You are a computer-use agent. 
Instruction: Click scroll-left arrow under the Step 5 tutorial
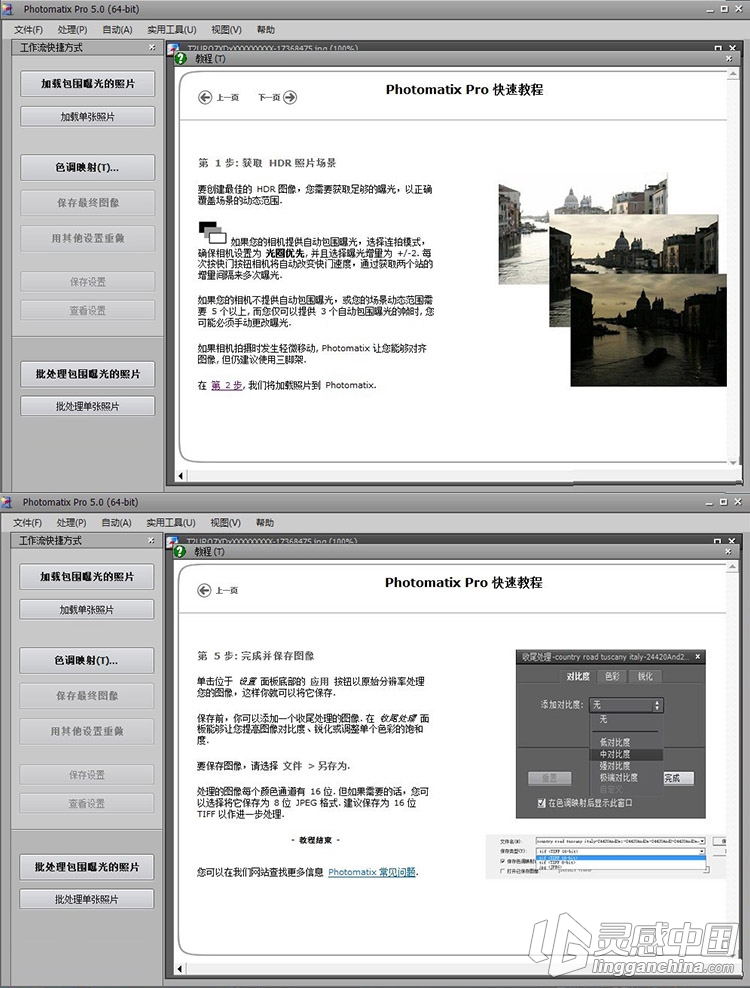(181, 968)
